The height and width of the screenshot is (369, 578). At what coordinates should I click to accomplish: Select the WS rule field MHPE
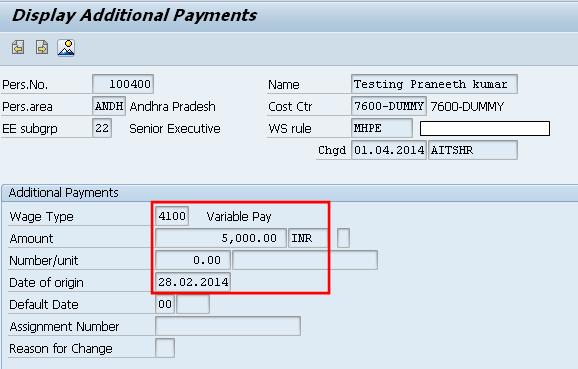382,128
